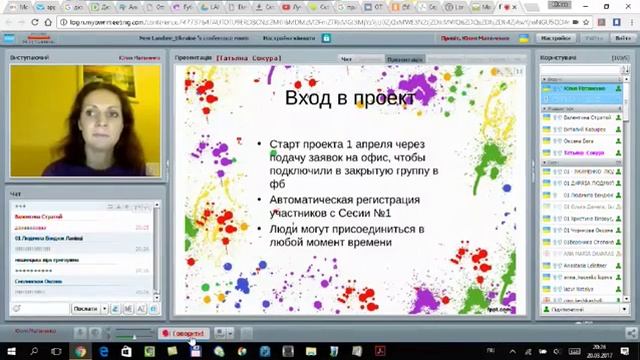This screenshot has height=360, width=640.
Task: Click the share icon at bottom-right of app
Action: (x=631, y=333)
